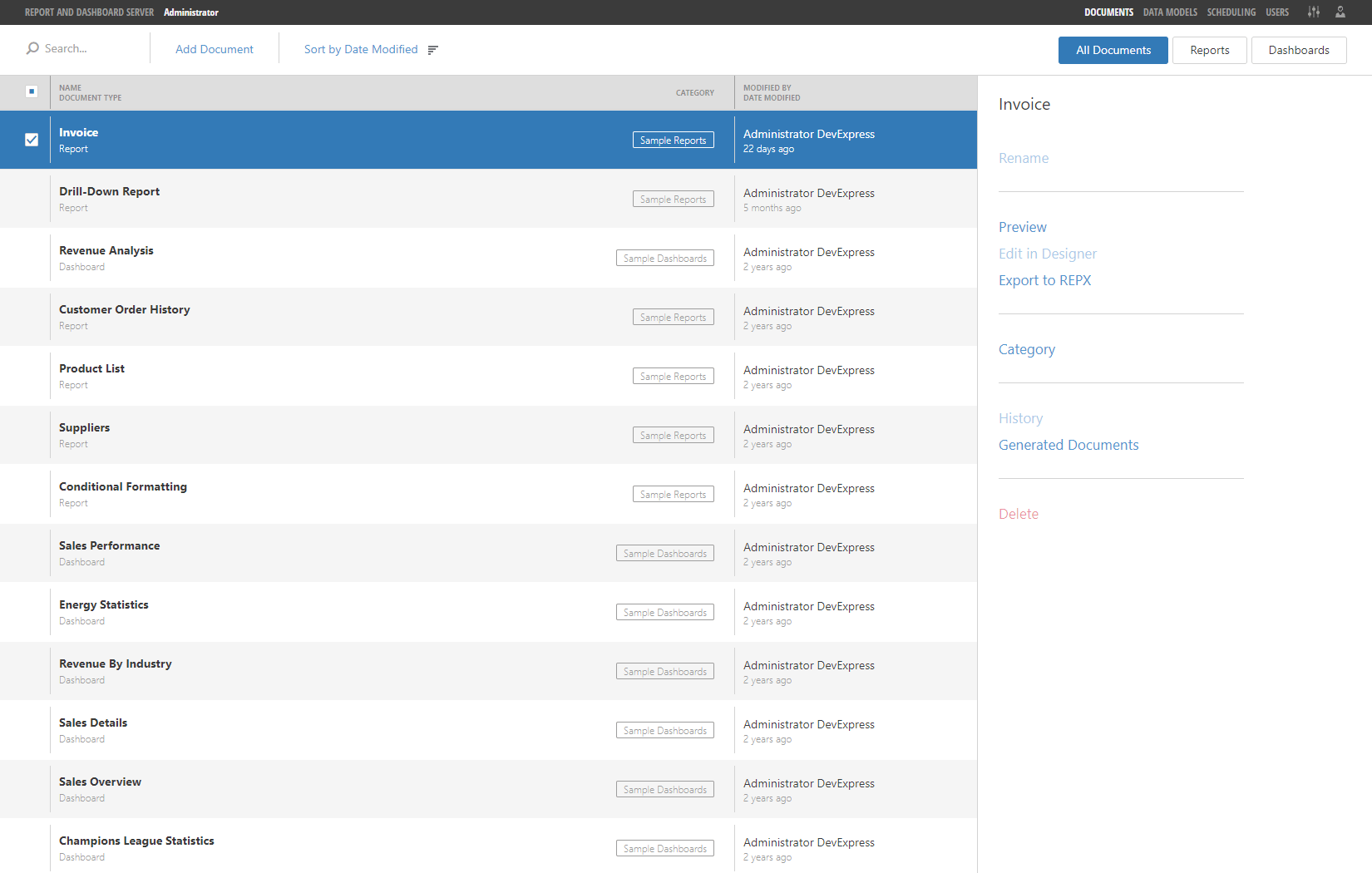Click the user profile icon top right

(x=1340, y=12)
